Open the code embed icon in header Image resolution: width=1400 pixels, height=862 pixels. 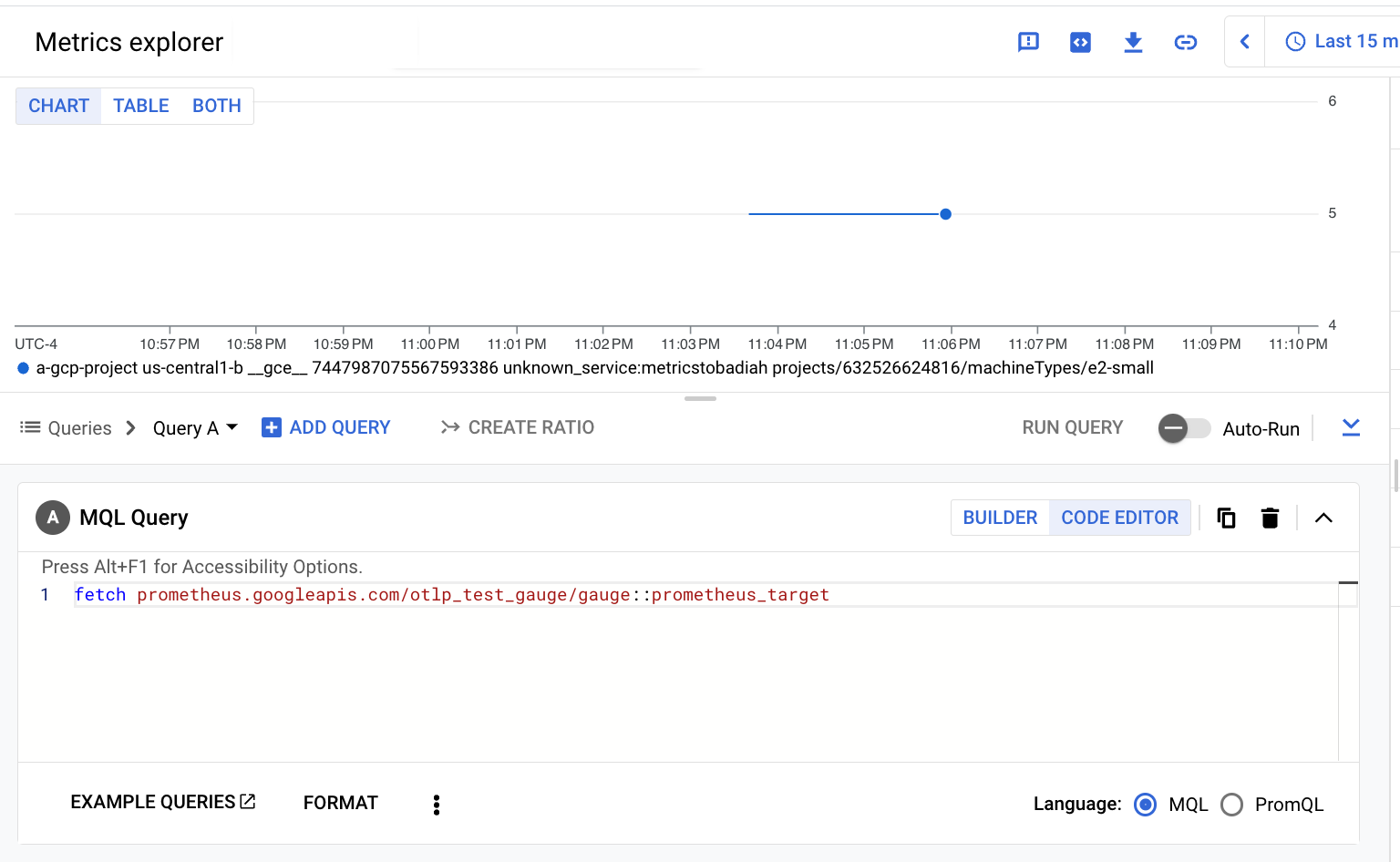[x=1080, y=42]
